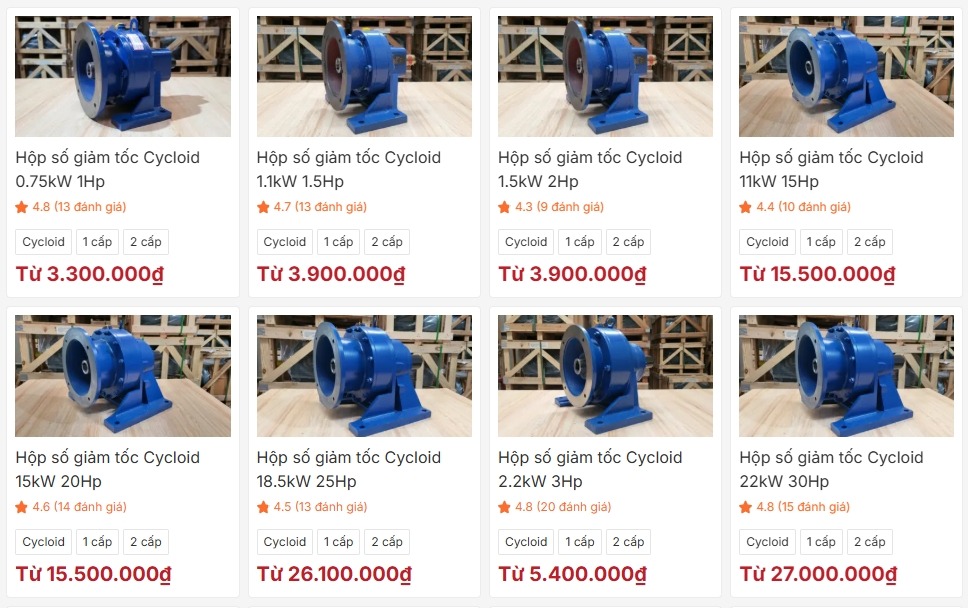This screenshot has height=608, width=968.
Task: Click the price Từ 26.100.000đ
Action: tap(334, 574)
